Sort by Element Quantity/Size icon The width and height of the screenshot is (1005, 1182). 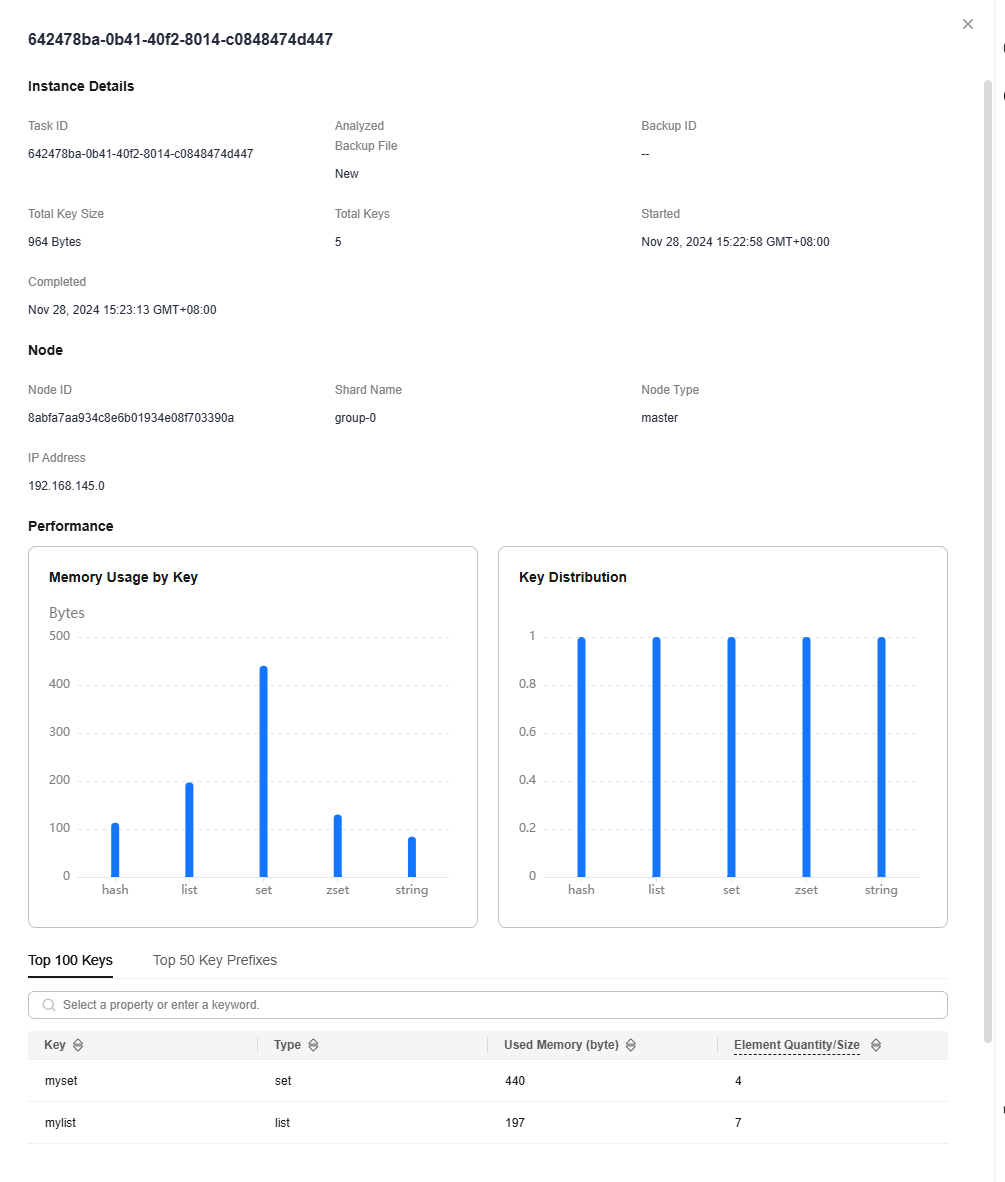[876, 1045]
